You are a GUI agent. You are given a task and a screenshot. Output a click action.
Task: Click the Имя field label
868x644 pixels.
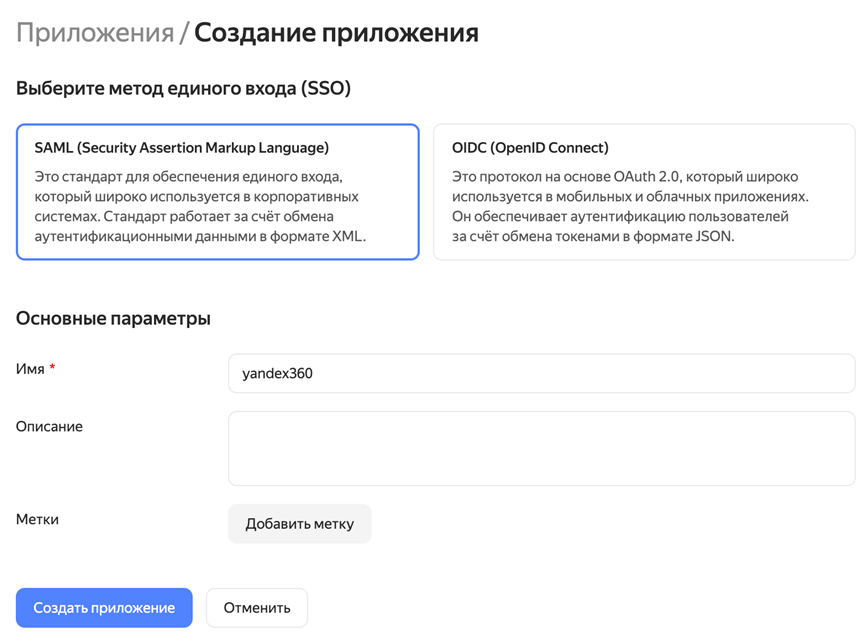tap(30, 369)
